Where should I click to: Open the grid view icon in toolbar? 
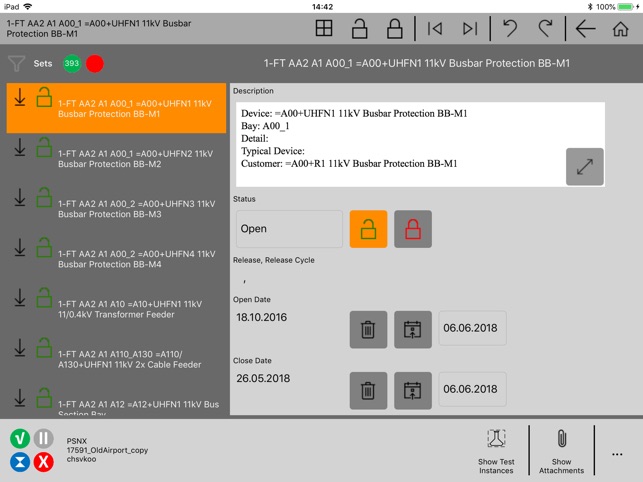tap(324, 28)
